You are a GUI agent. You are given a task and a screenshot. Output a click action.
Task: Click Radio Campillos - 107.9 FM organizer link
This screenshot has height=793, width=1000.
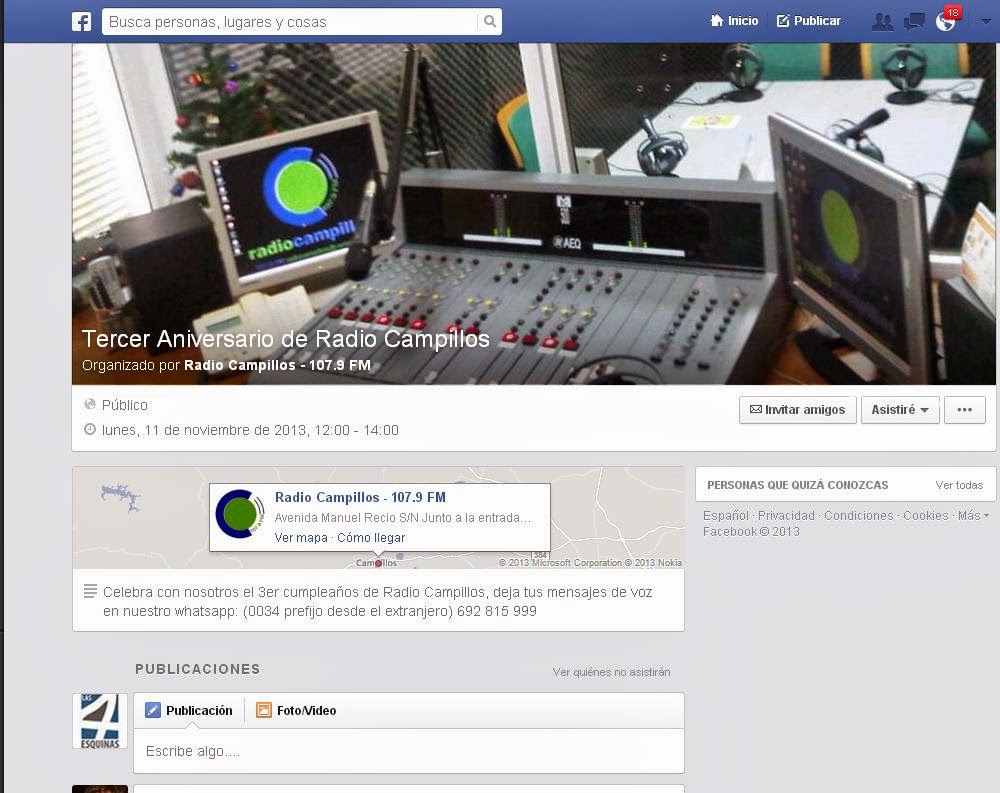(277, 366)
